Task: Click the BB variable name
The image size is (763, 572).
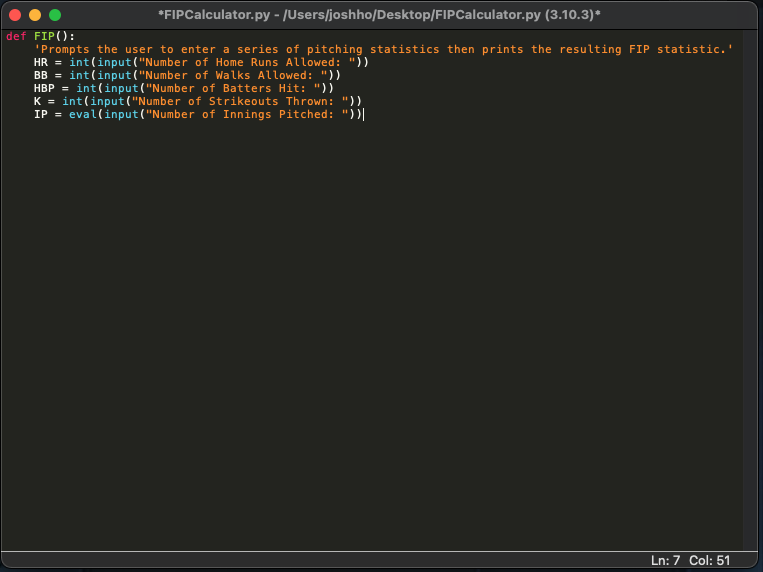Action: [x=41, y=75]
